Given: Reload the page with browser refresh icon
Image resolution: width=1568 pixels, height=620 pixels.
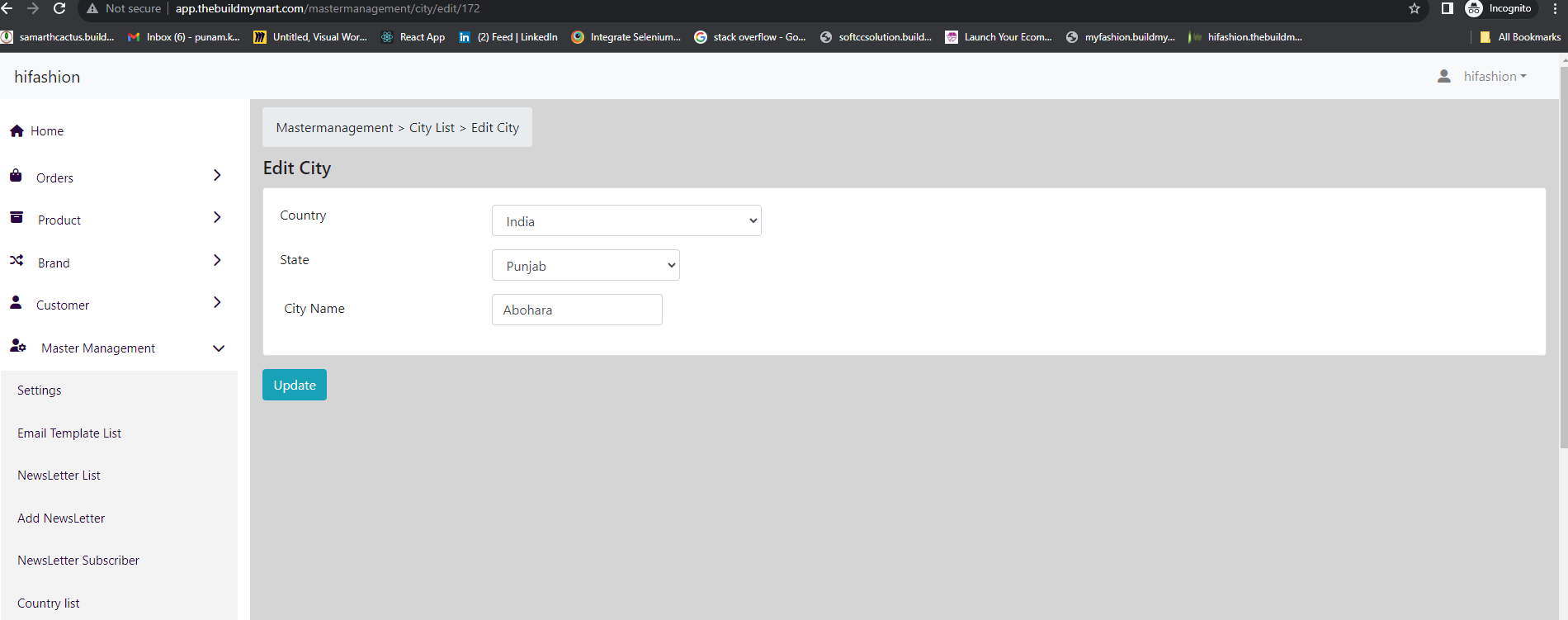Looking at the screenshot, I should click(x=59, y=8).
